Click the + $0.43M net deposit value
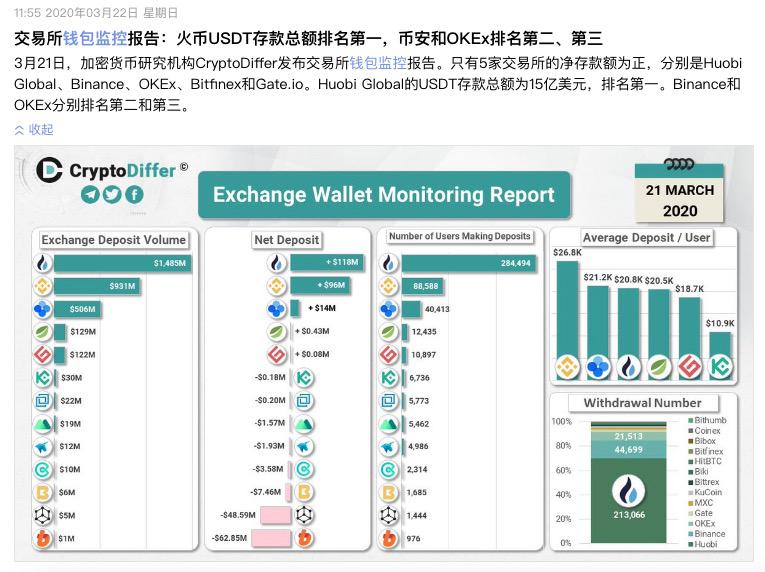This screenshot has height=572, width=765. tap(312, 331)
